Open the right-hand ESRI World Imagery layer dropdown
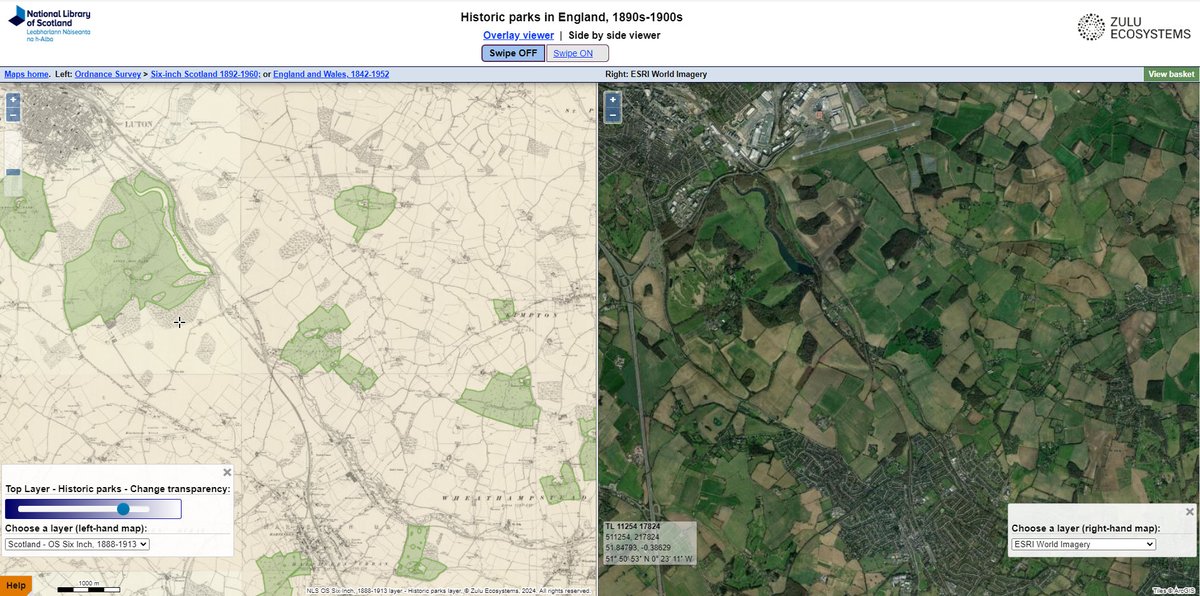The width and height of the screenshot is (1200, 596). click(x=1083, y=543)
